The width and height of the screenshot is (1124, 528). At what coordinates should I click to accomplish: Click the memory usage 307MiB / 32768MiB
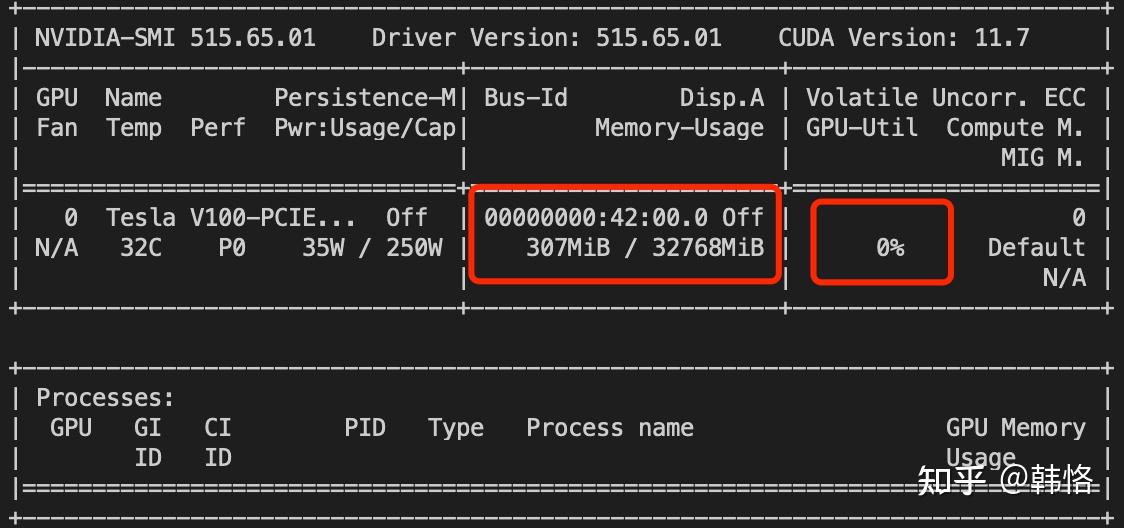pyautogui.click(x=645, y=248)
